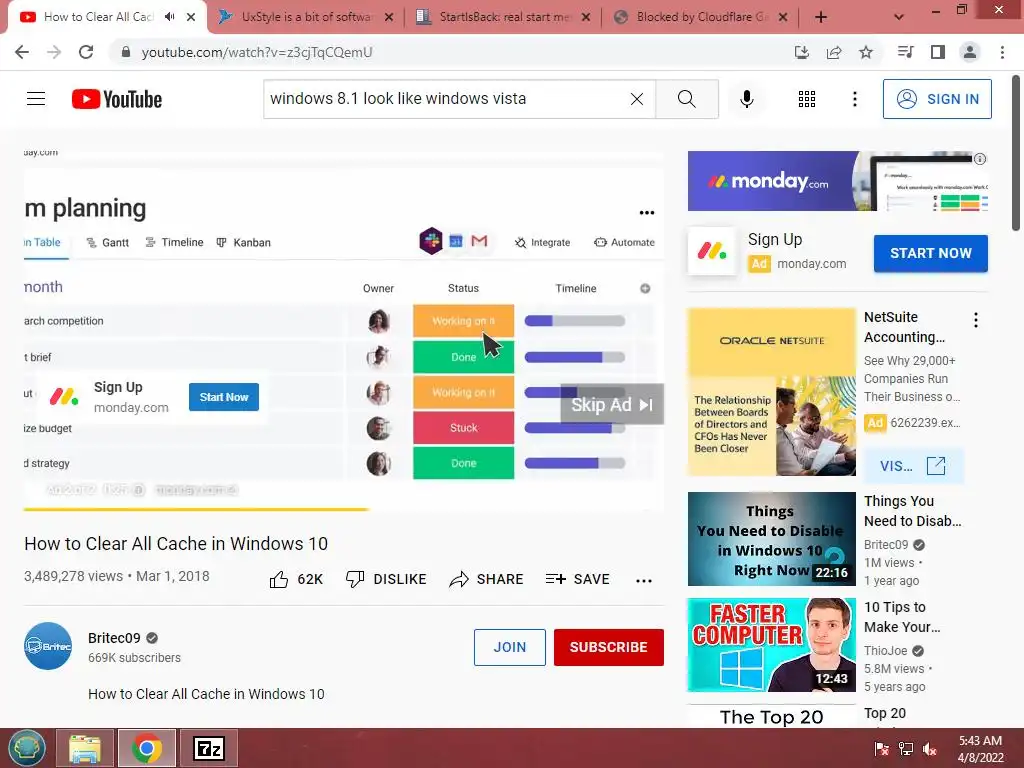Open the Chrome profile avatar
Viewport: 1024px width, 768px height.
970,52
